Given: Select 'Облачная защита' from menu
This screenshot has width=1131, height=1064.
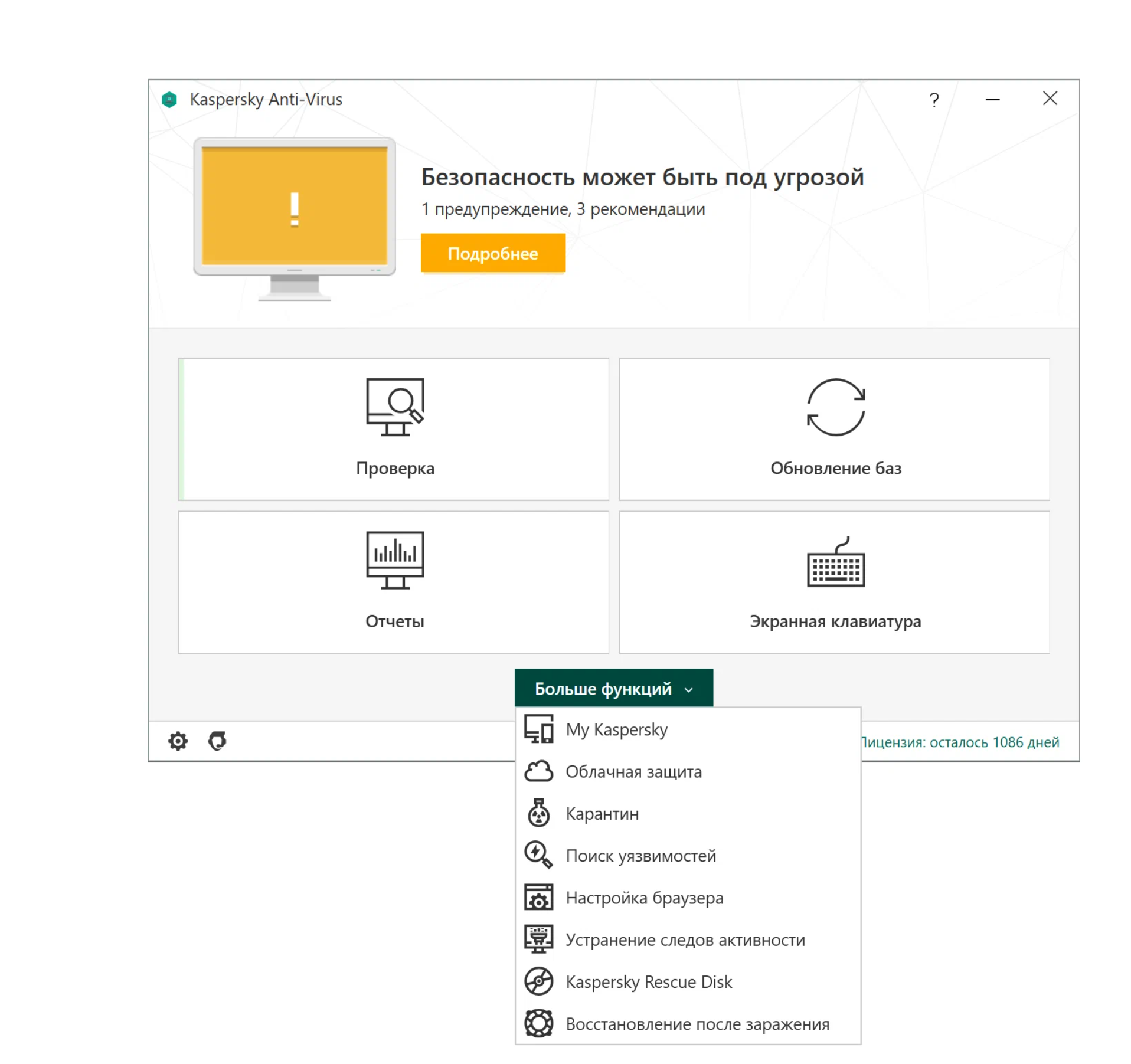Looking at the screenshot, I should (x=688, y=771).
